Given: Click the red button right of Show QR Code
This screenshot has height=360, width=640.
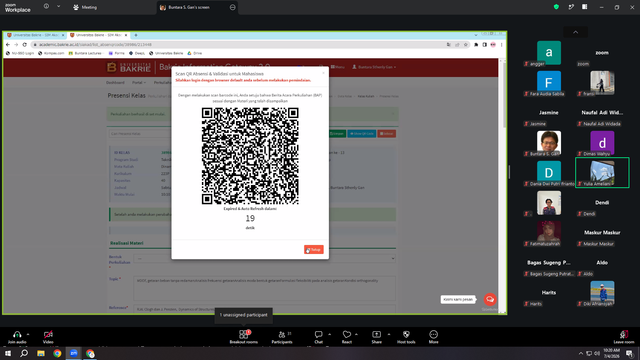Looking at the screenshot, I should point(387,133).
